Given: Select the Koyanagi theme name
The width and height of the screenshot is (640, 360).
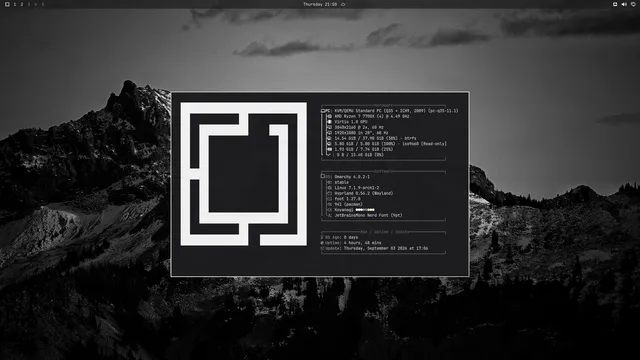Looking at the screenshot, I should (x=344, y=210).
